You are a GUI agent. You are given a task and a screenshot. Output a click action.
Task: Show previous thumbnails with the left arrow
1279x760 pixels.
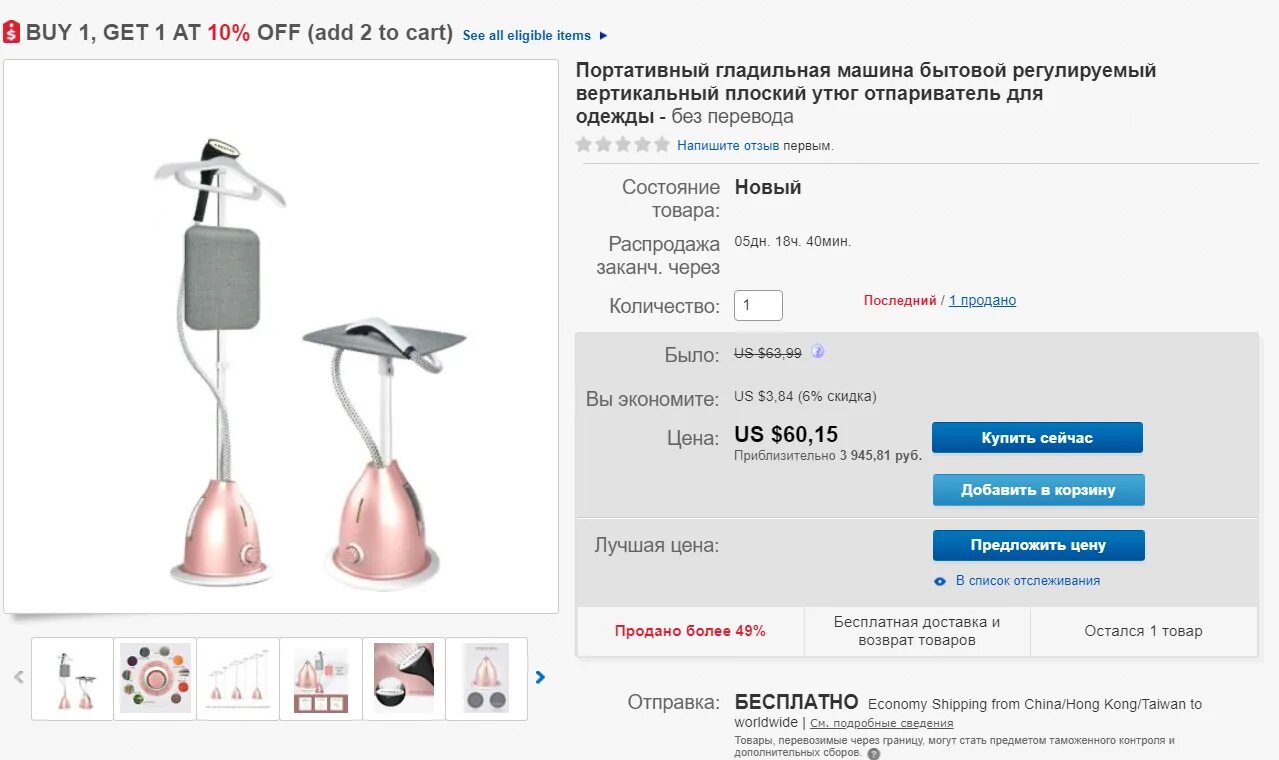click(x=18, y=677)
